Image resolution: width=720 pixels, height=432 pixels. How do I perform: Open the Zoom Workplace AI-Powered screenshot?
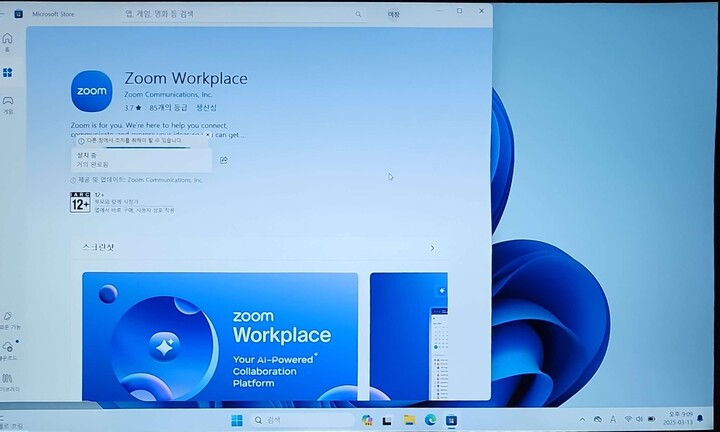pos(220,337)
